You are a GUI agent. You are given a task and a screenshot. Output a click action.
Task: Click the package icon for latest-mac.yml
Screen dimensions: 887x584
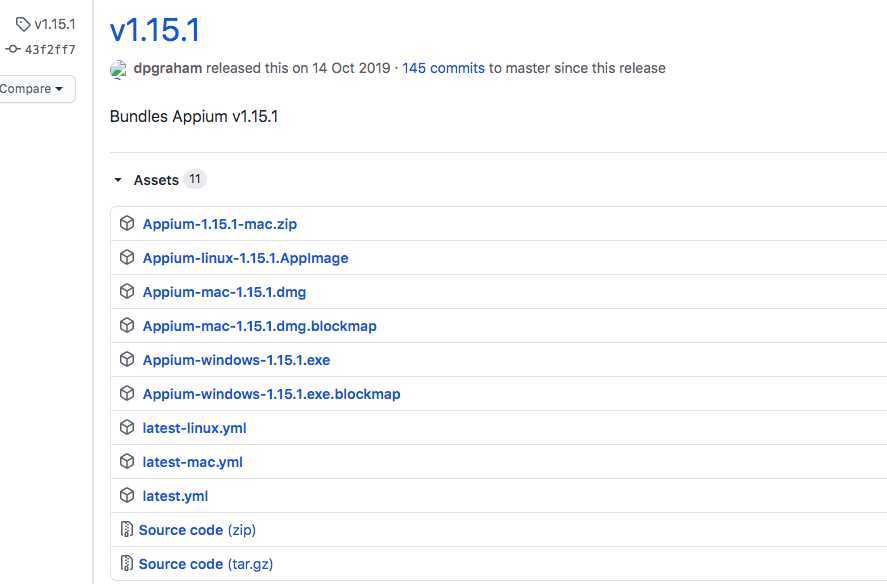[x=127, y=461]
